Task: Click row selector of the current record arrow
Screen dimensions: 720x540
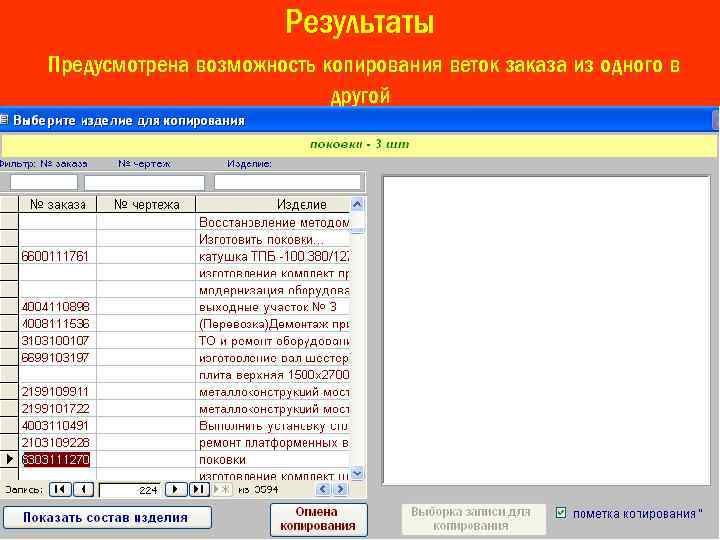Action: (9, 460)
